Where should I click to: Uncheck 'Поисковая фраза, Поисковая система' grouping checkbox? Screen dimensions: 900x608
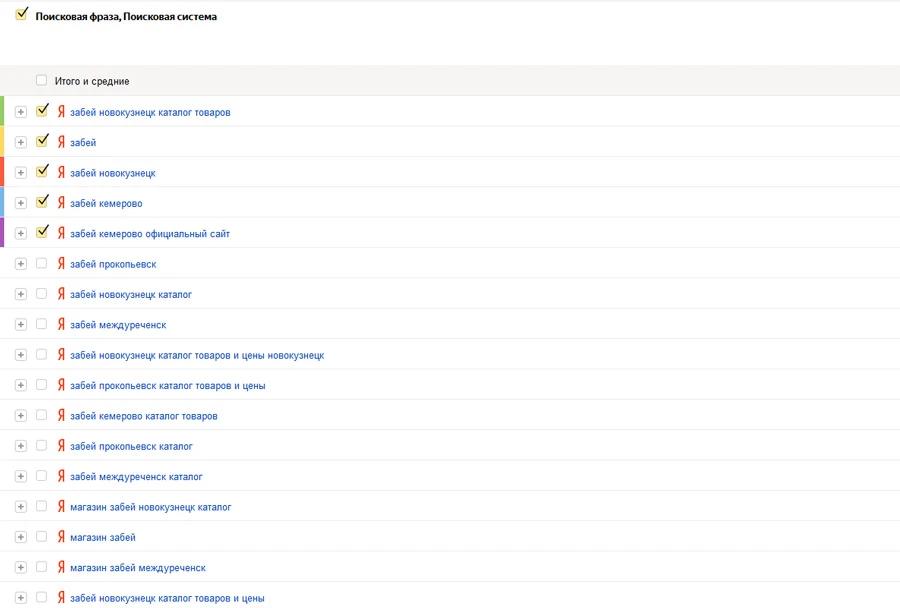pos(22,14)
